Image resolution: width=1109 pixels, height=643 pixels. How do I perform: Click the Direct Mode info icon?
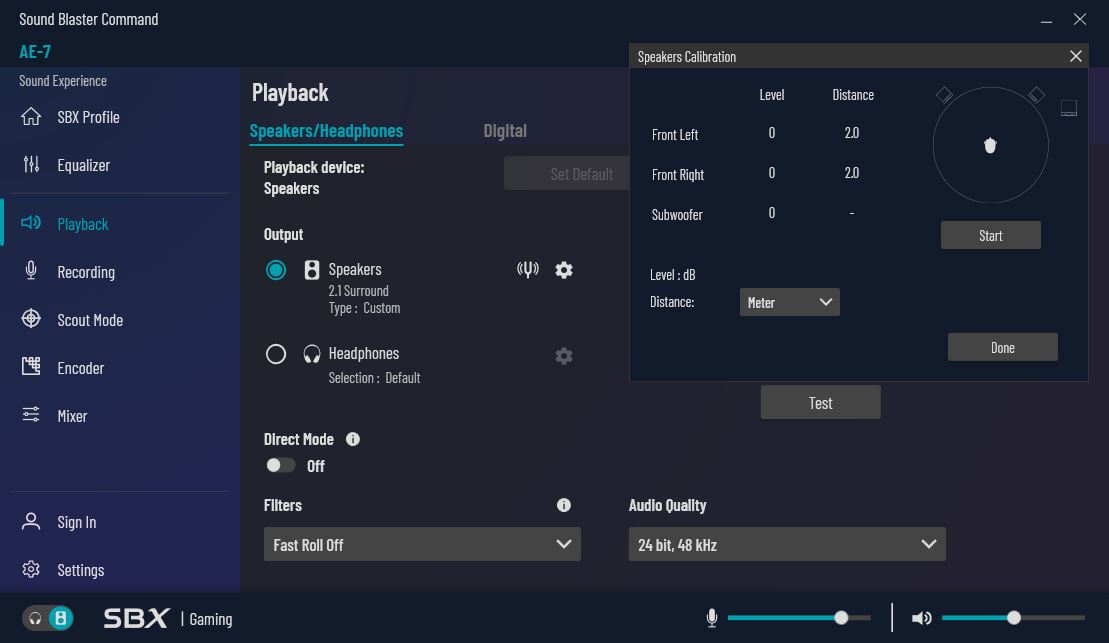pyautogui.click(x=353, y=439)
